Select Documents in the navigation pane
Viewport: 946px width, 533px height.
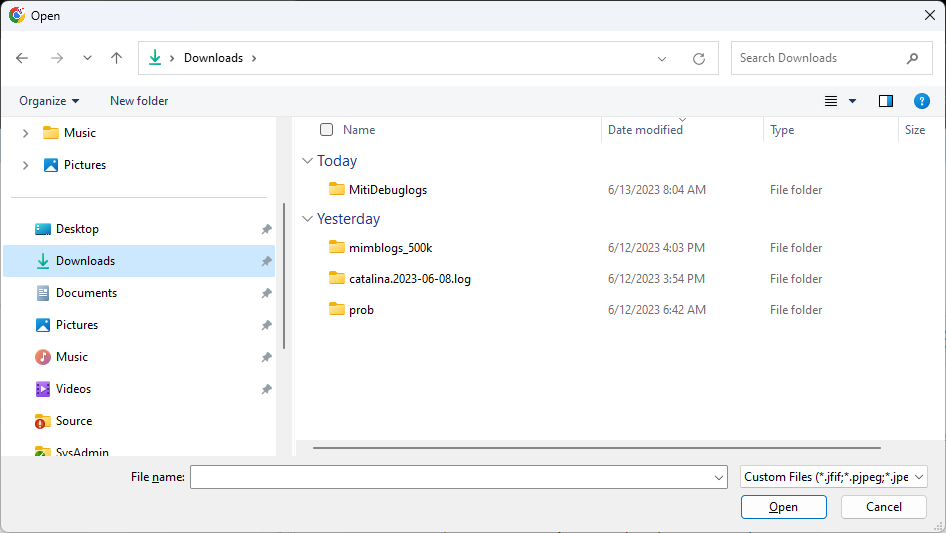(x=86, y=293)
